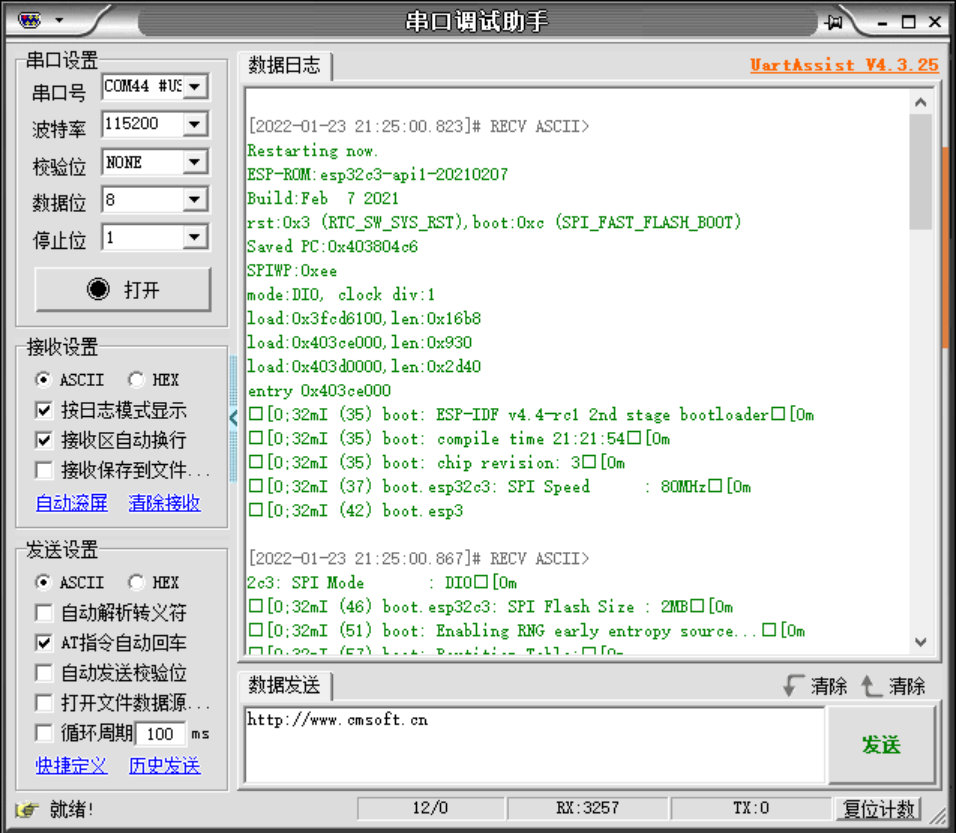956x833 pixels.
Task: Click the 12/0 status bar field
Action: [430, 809]
